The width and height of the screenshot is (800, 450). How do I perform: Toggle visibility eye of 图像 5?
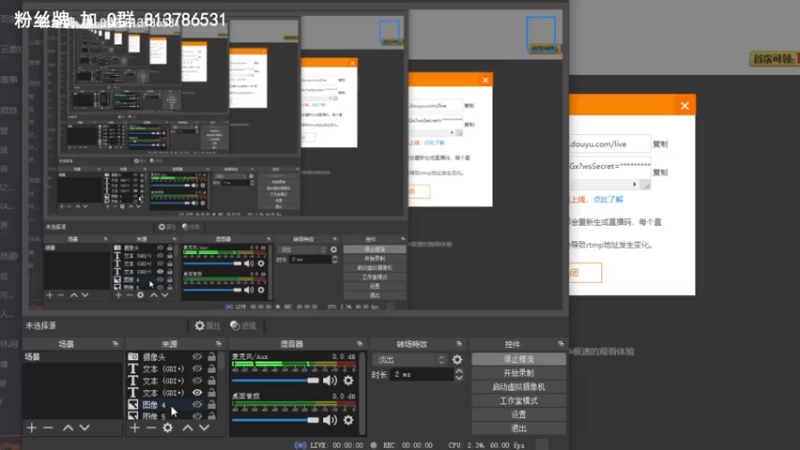point(197,416)
